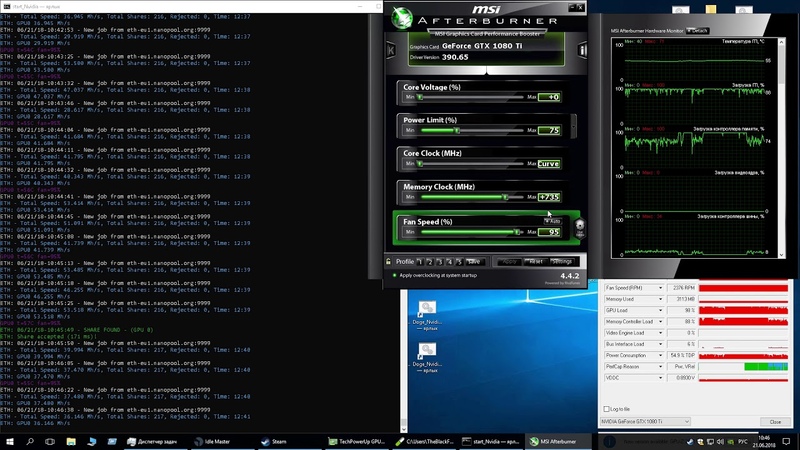This screenshot has width=800, height=450.
Task: Click the Power Limit 75 value field
Action: pyautogui.click(x=549, y=131)
